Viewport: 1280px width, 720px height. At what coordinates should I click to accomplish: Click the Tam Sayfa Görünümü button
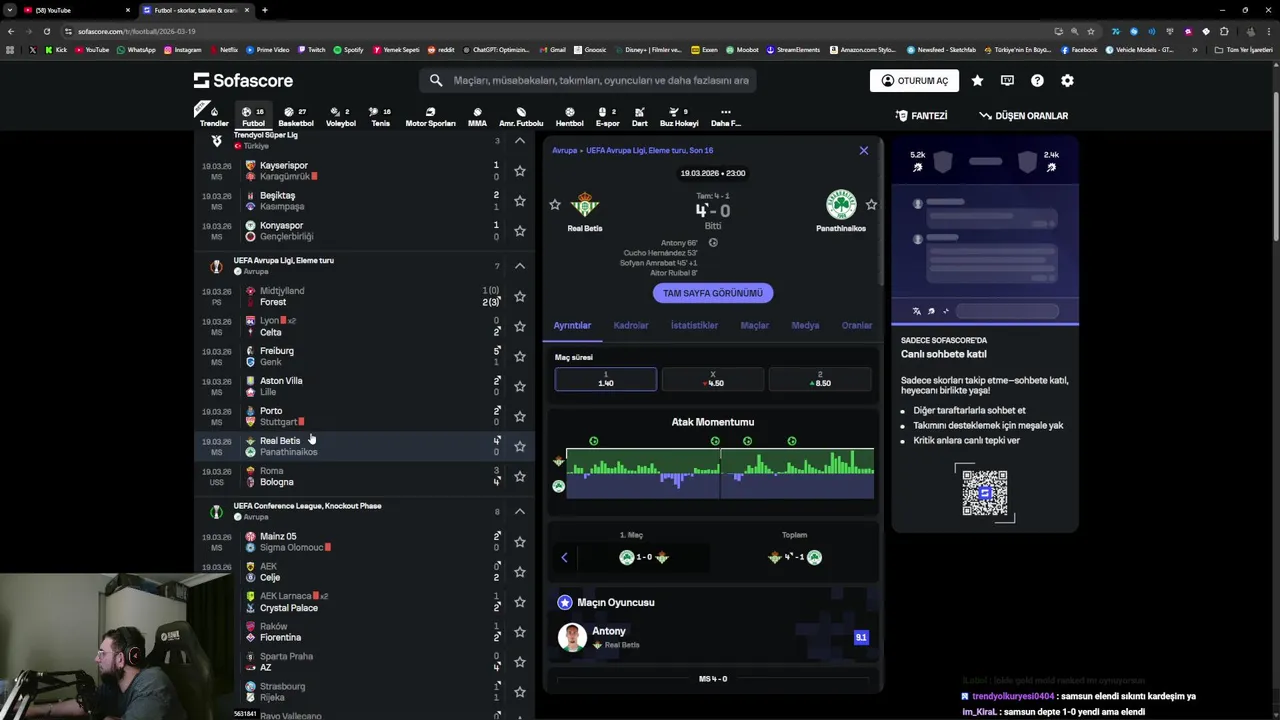713,293
